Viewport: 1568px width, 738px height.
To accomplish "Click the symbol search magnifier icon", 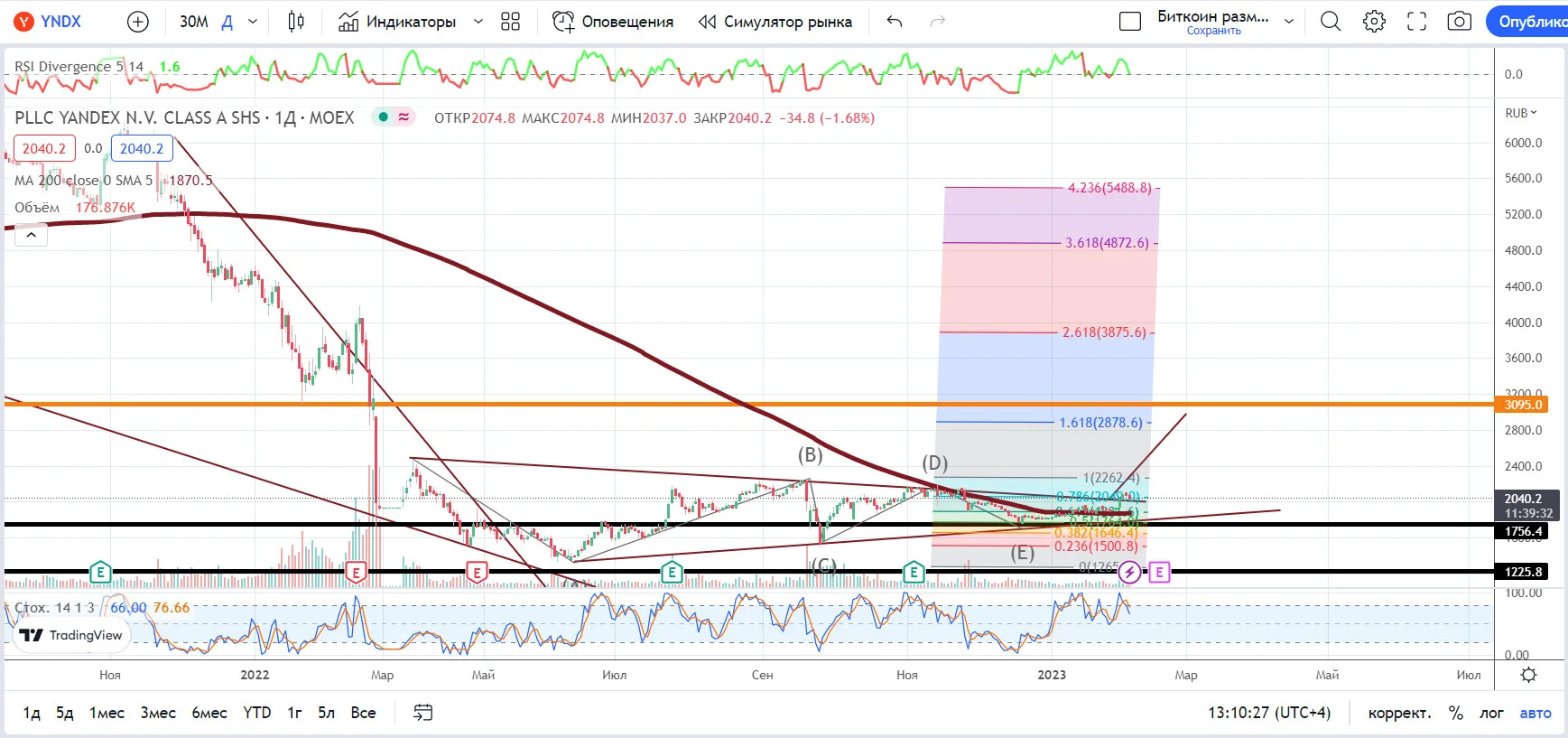I will click(1331, 22).
